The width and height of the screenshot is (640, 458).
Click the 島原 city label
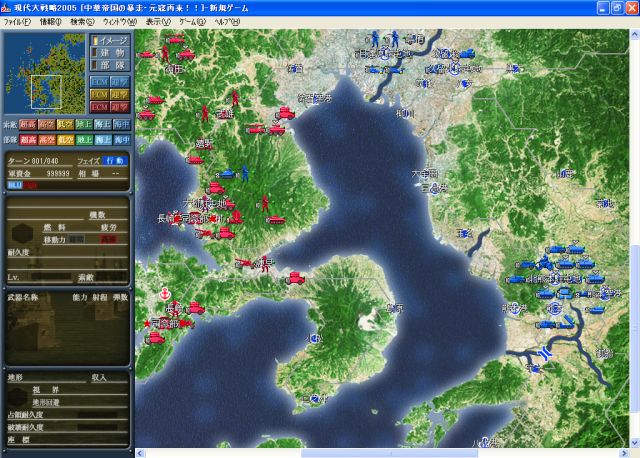(395, 308)
